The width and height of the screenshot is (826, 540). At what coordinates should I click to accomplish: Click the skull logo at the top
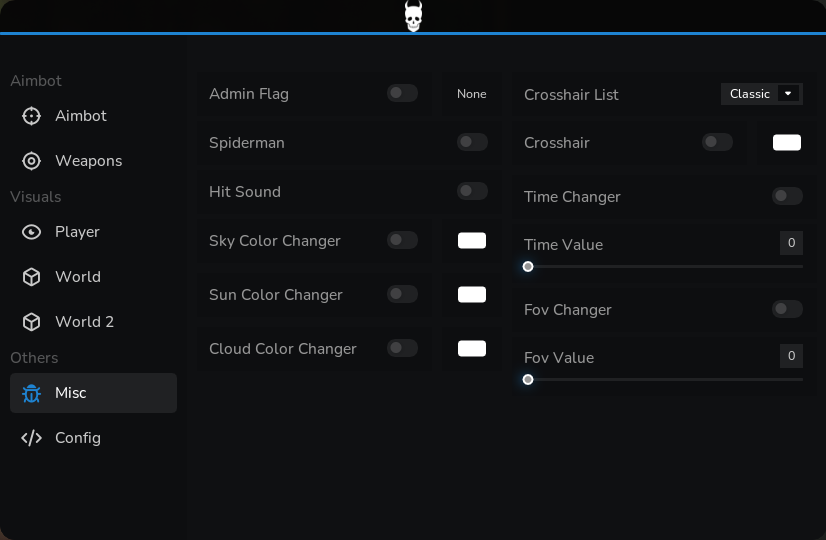pos(414,16)
